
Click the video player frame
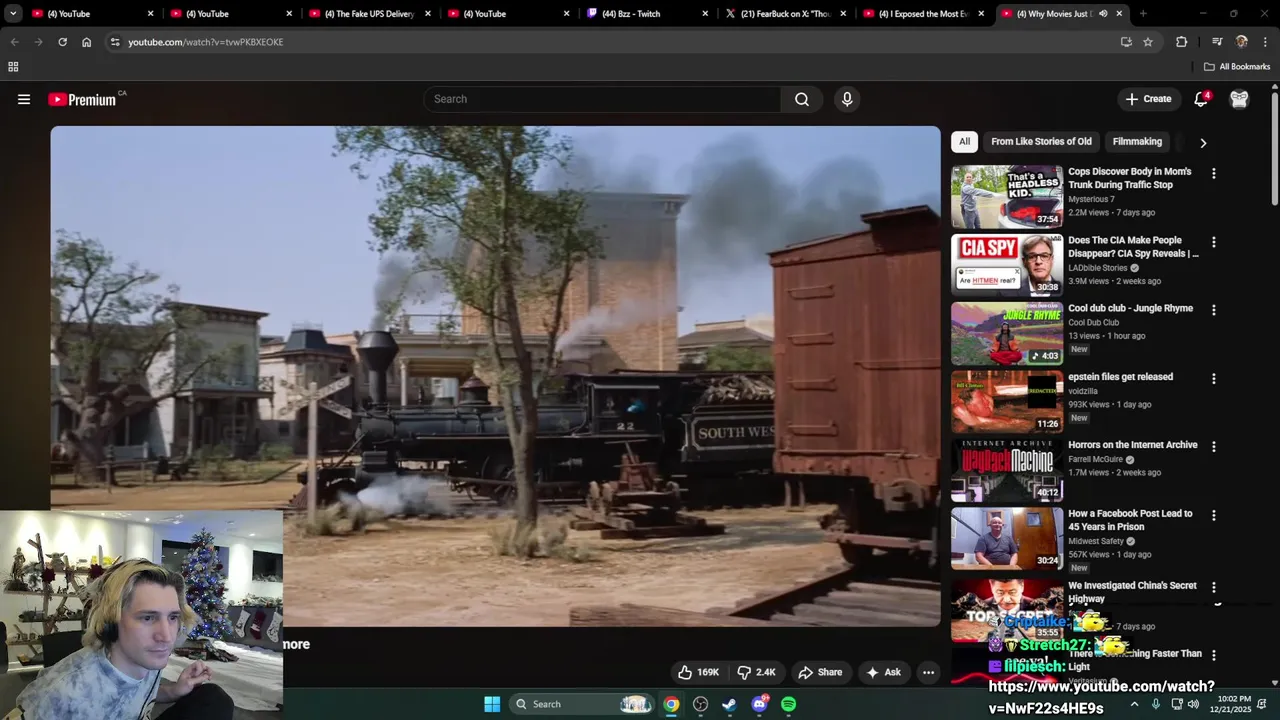coord(496,376)
